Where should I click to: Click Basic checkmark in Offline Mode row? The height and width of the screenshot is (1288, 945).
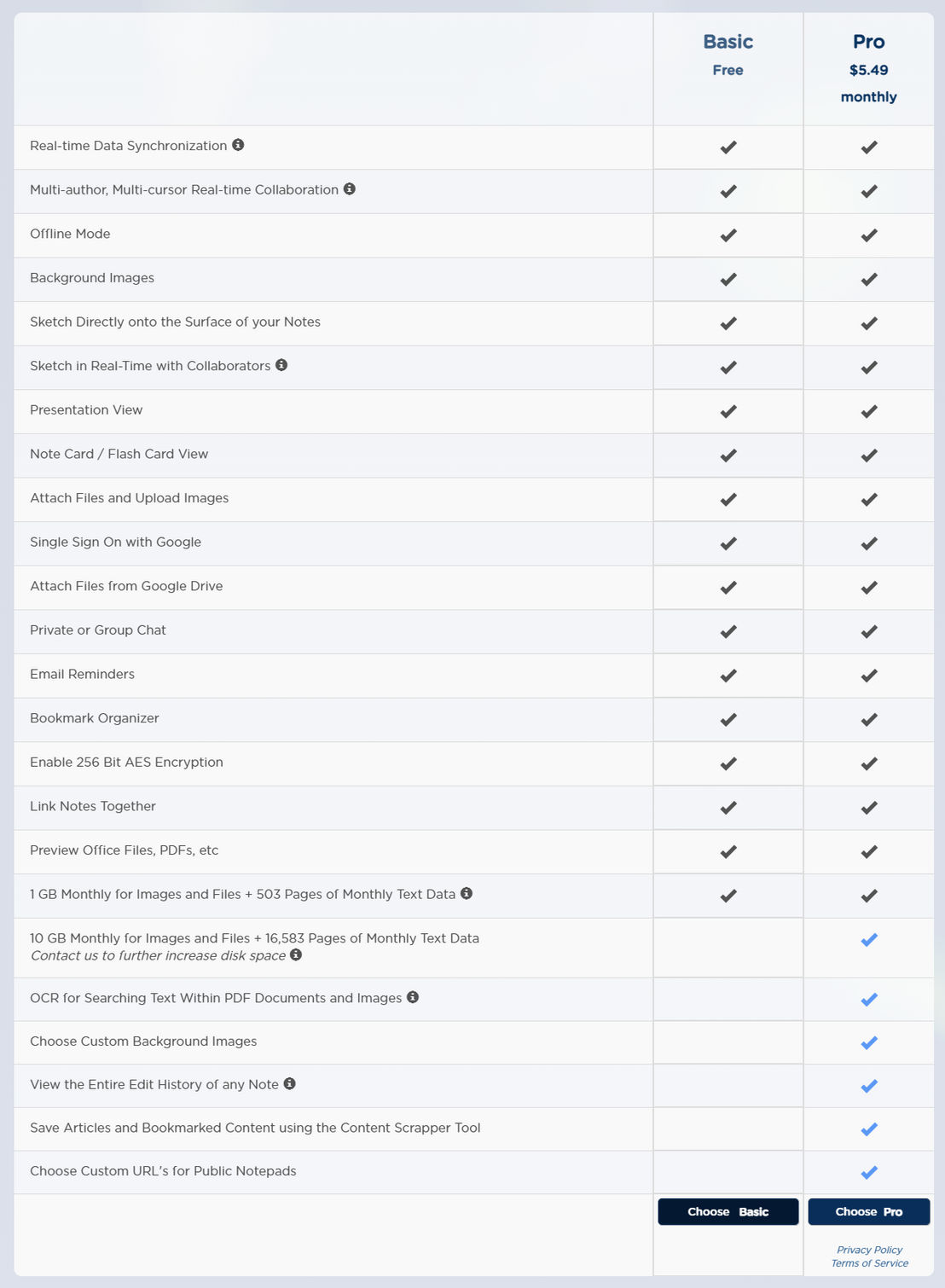(x=728, y=235)
